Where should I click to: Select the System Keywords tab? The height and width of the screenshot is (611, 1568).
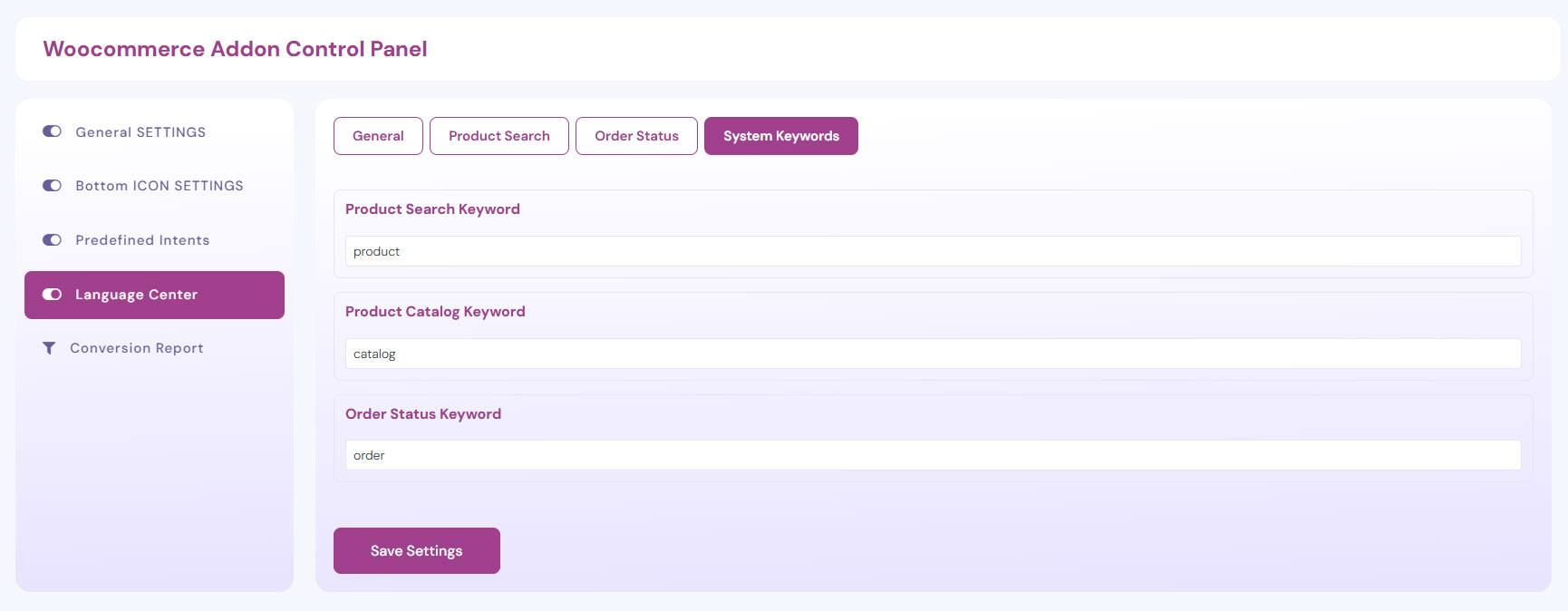coord(780,136)
